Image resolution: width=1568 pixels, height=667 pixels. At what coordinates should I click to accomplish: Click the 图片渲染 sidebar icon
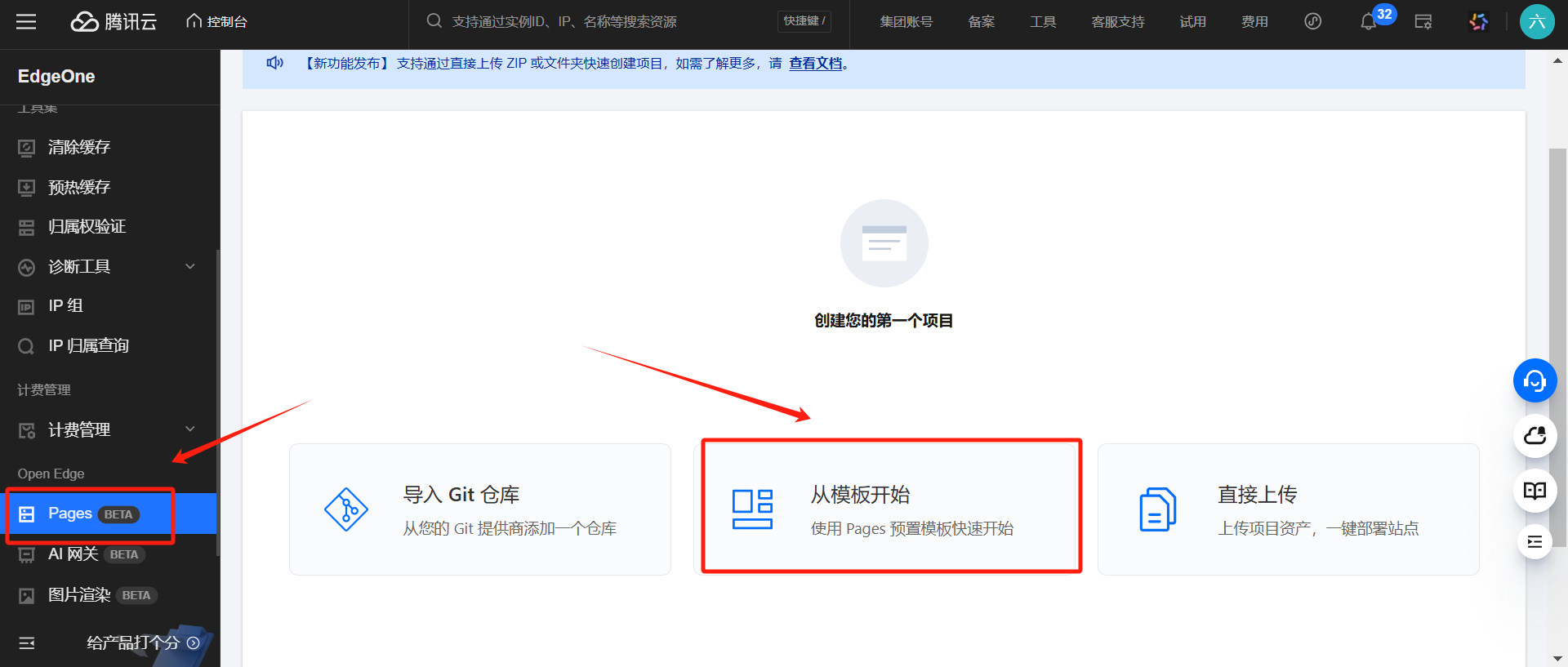coord(27,596)
